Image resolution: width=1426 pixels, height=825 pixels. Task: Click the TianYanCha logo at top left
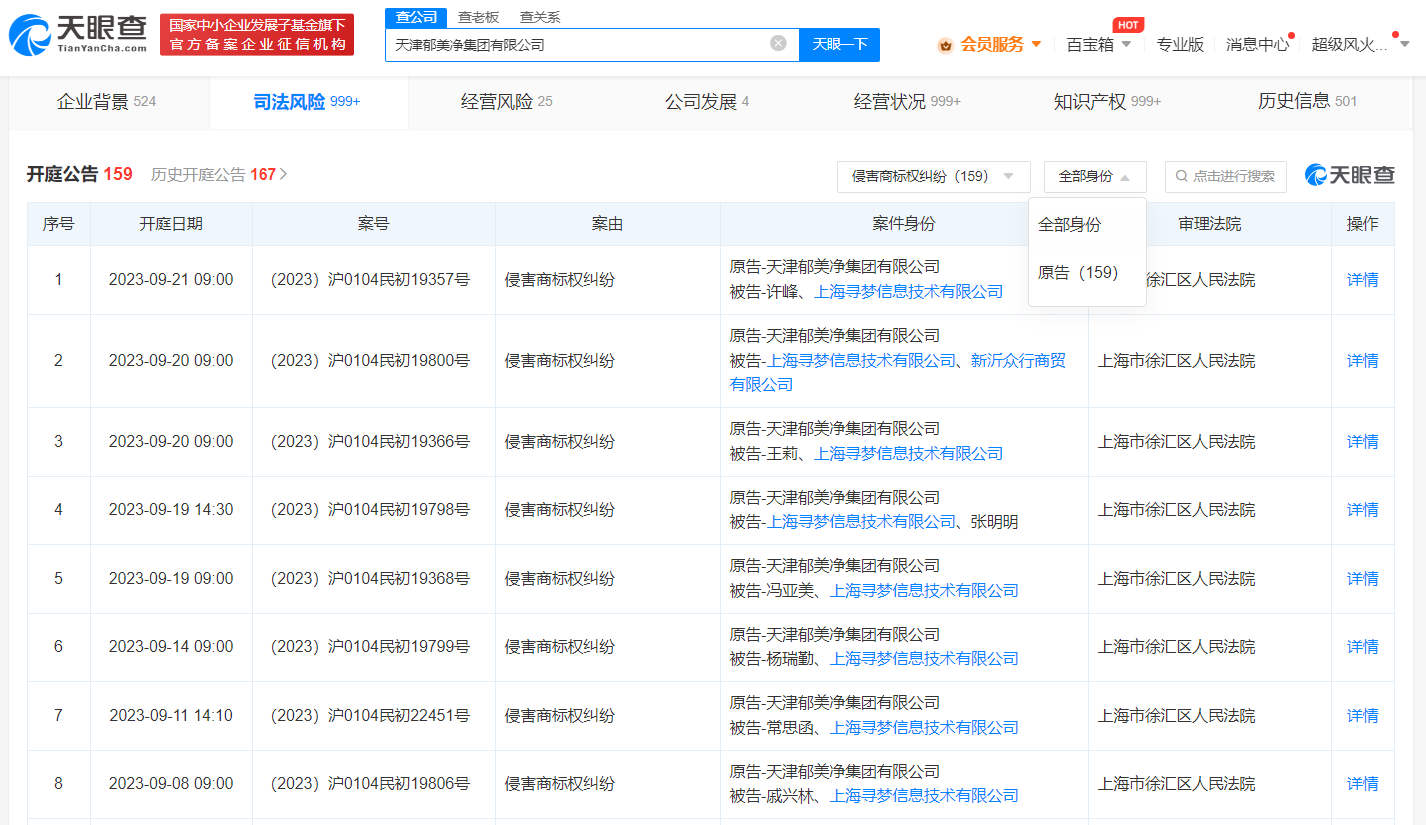coord(77,35)
